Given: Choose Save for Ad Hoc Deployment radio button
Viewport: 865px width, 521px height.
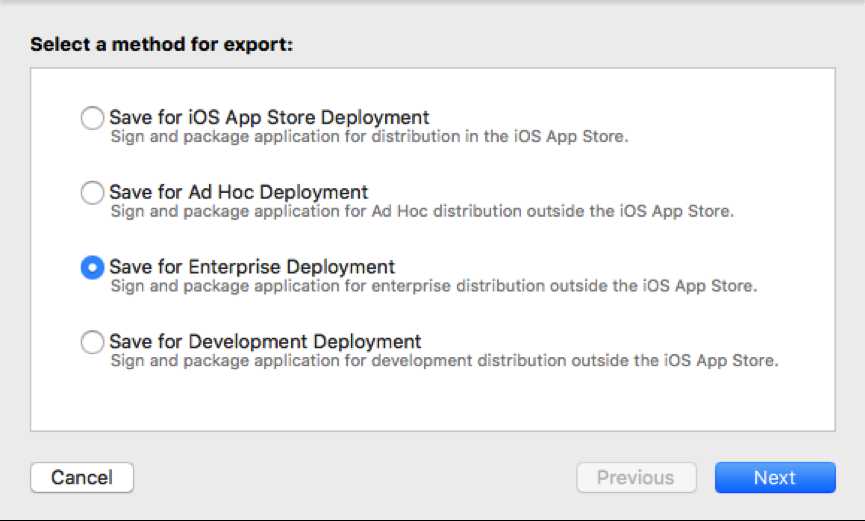Looking at the screenshot, I should [x=92, y=193].
